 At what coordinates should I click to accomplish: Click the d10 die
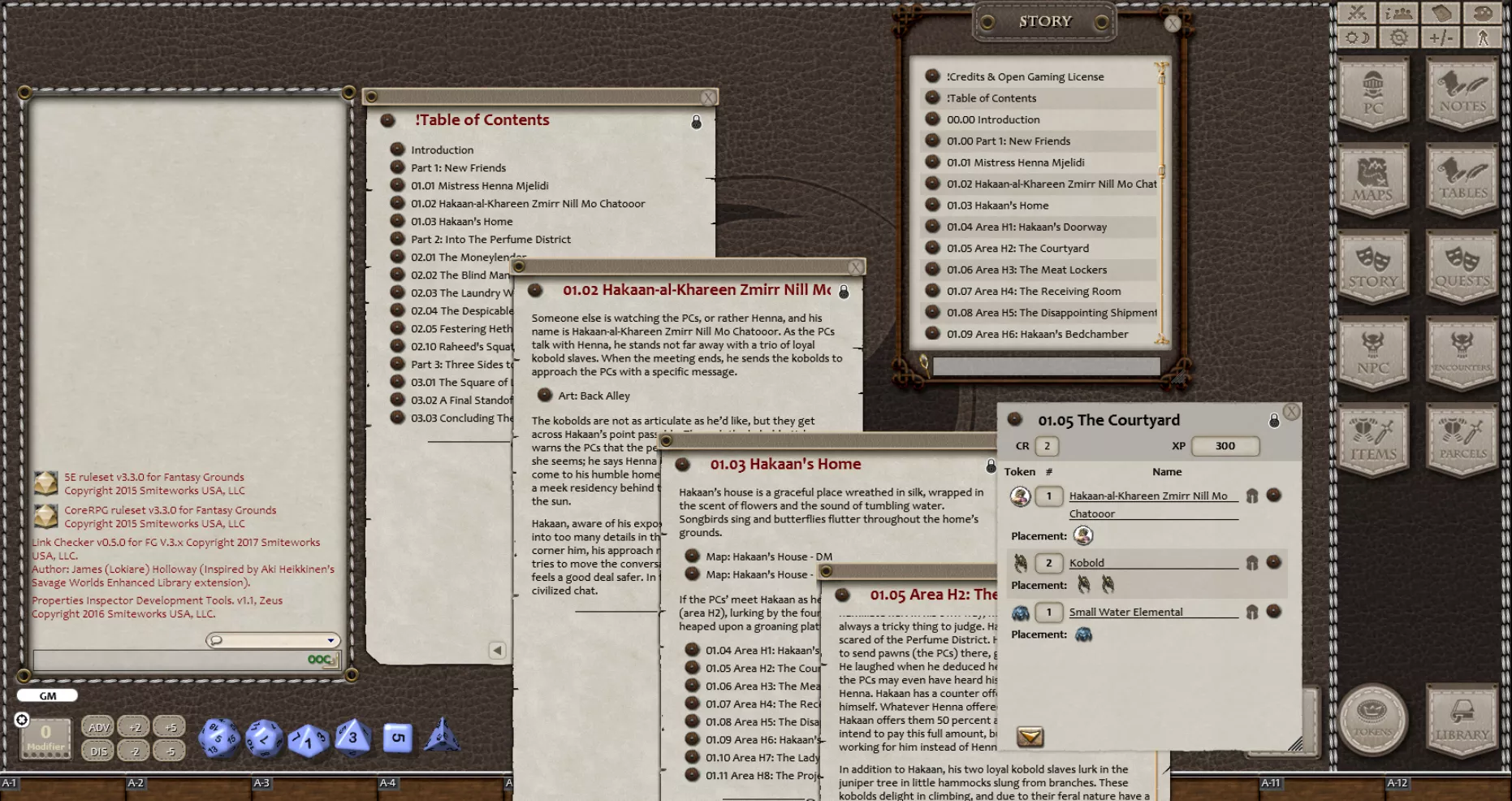click(308, 738)
